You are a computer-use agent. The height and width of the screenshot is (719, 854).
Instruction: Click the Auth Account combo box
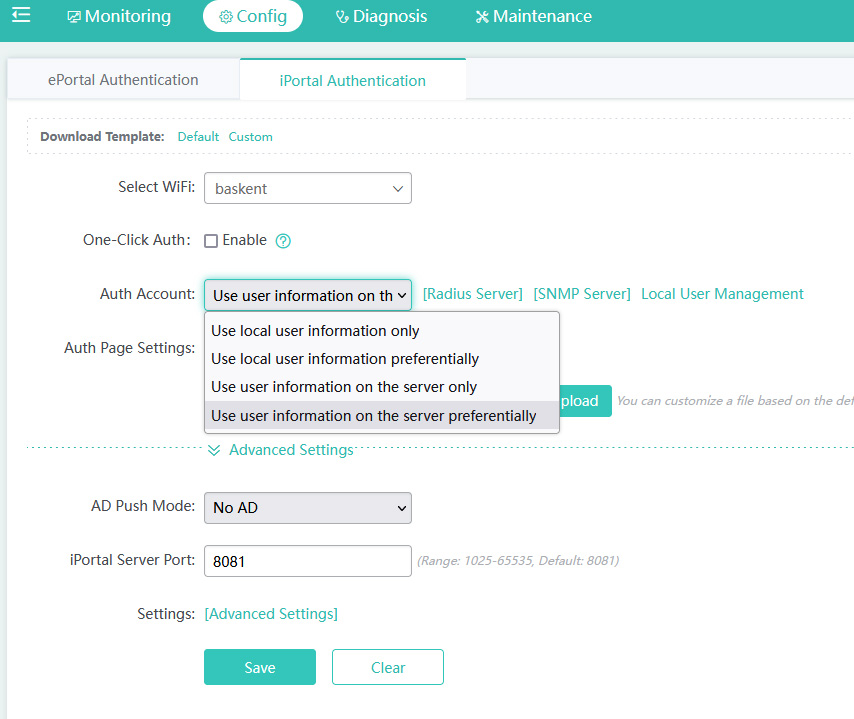(x=308, y=295)
